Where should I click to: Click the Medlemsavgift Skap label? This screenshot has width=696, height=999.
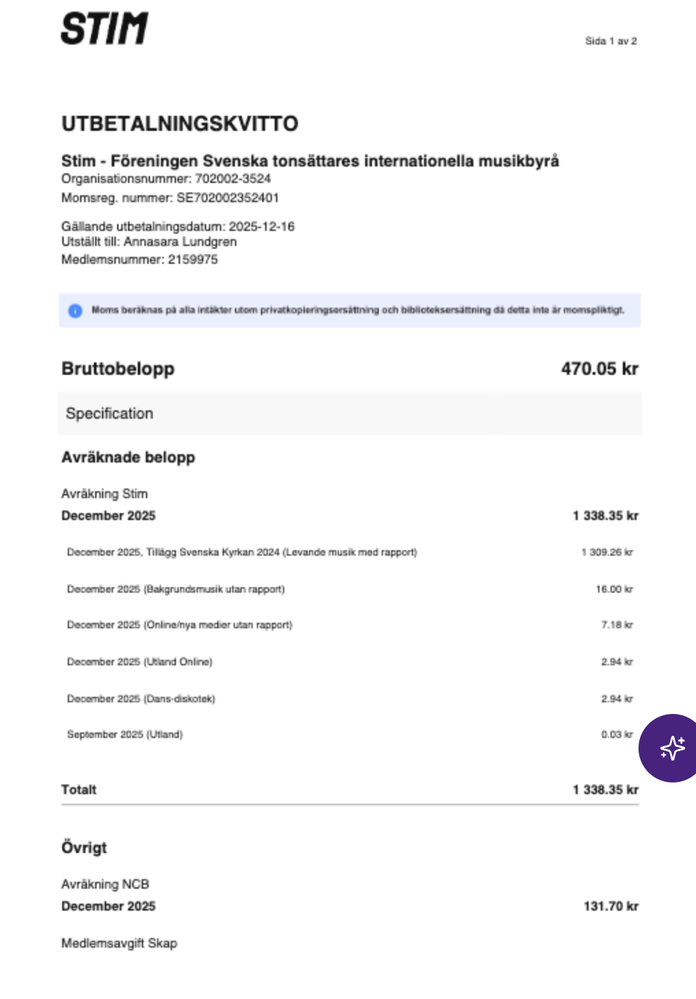tap(121, 943)
